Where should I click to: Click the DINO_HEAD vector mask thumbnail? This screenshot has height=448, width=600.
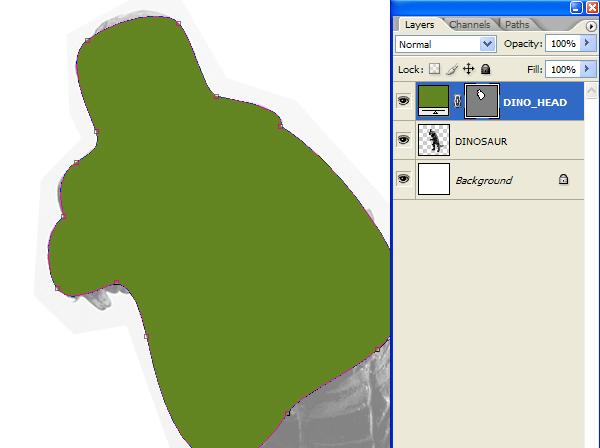pyautogui.click(x=481, y=101)
